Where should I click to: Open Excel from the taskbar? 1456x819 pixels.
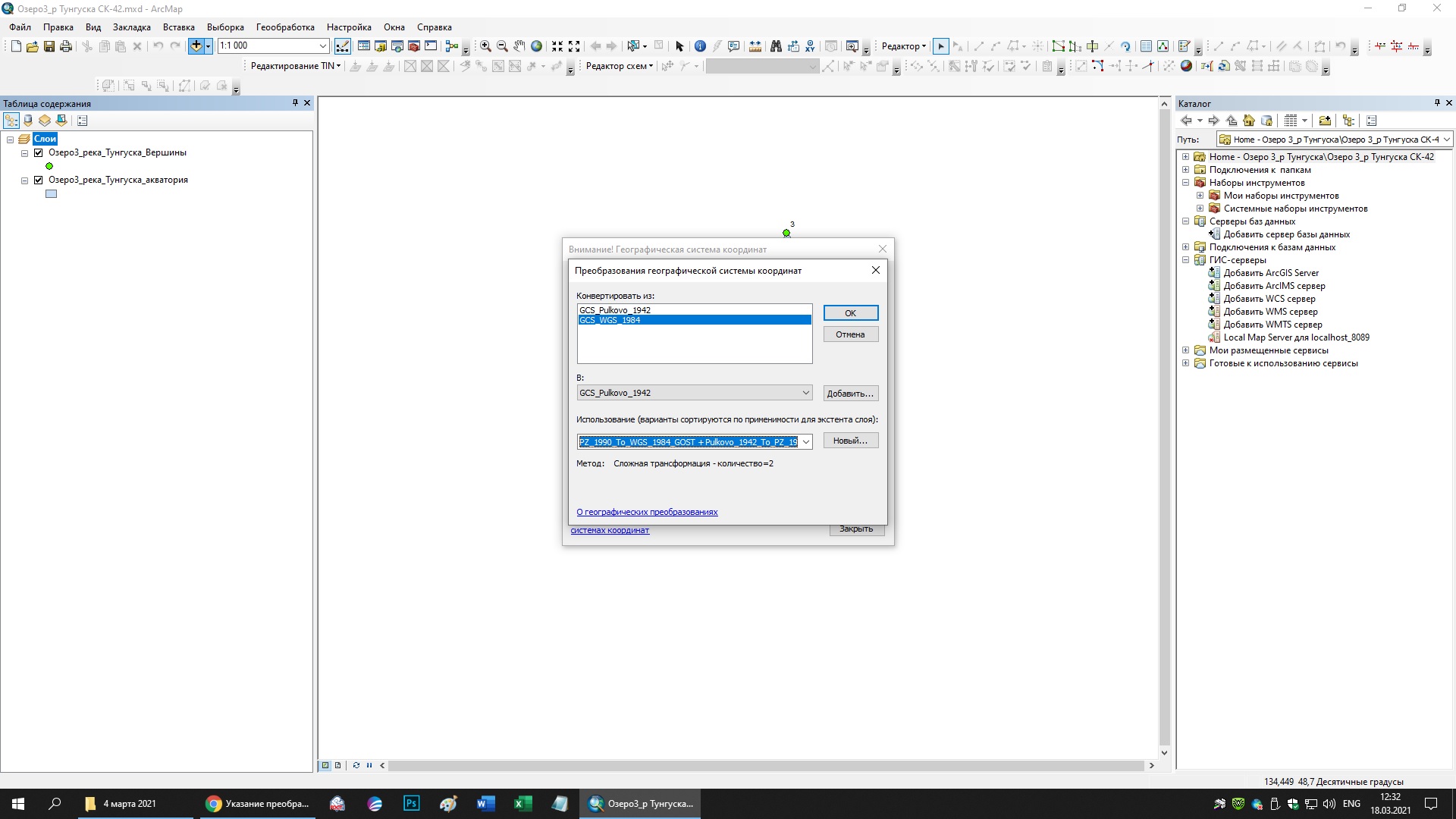point(522,804)
